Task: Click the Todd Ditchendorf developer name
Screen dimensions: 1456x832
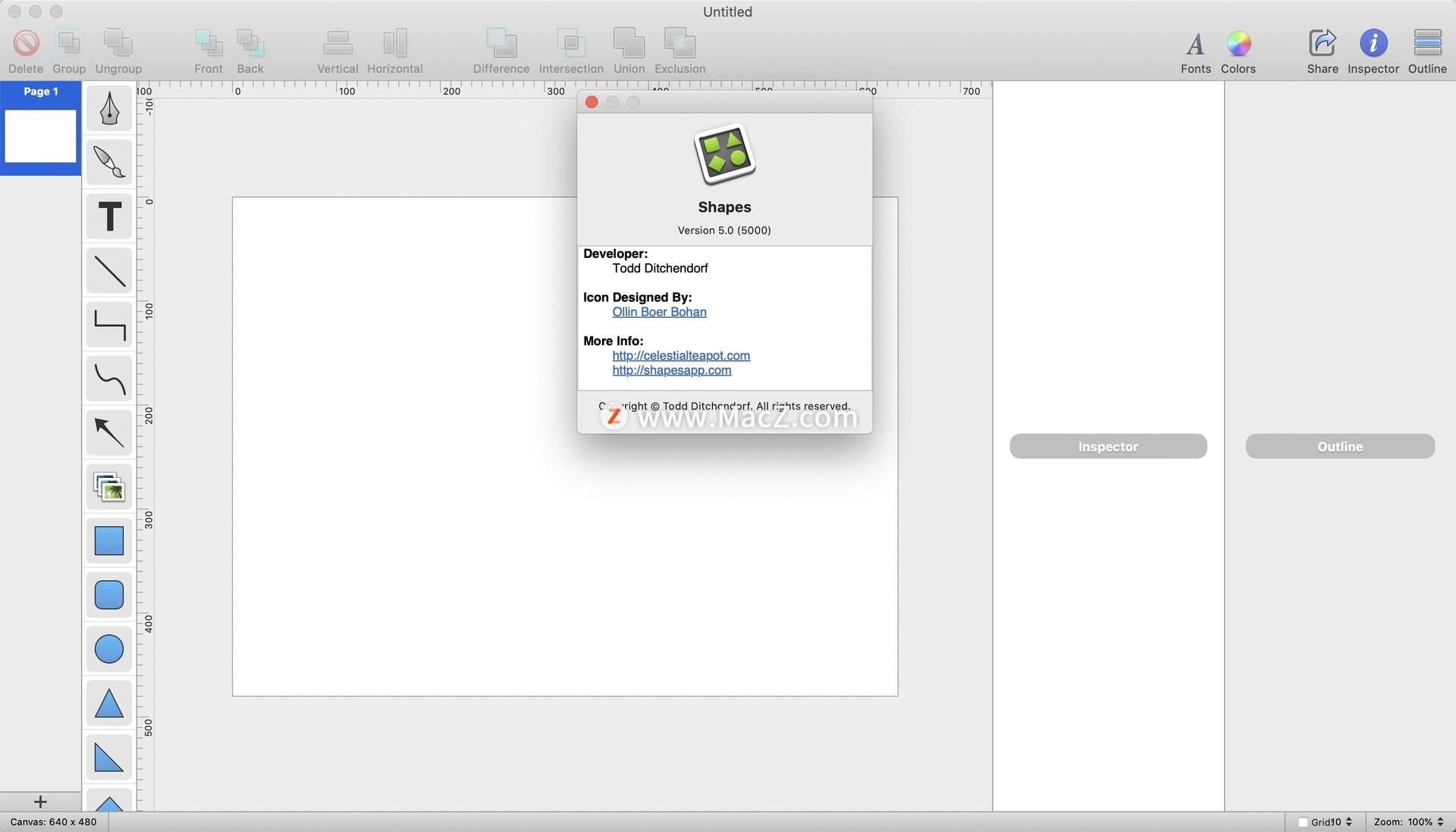Action: (660, 268)
